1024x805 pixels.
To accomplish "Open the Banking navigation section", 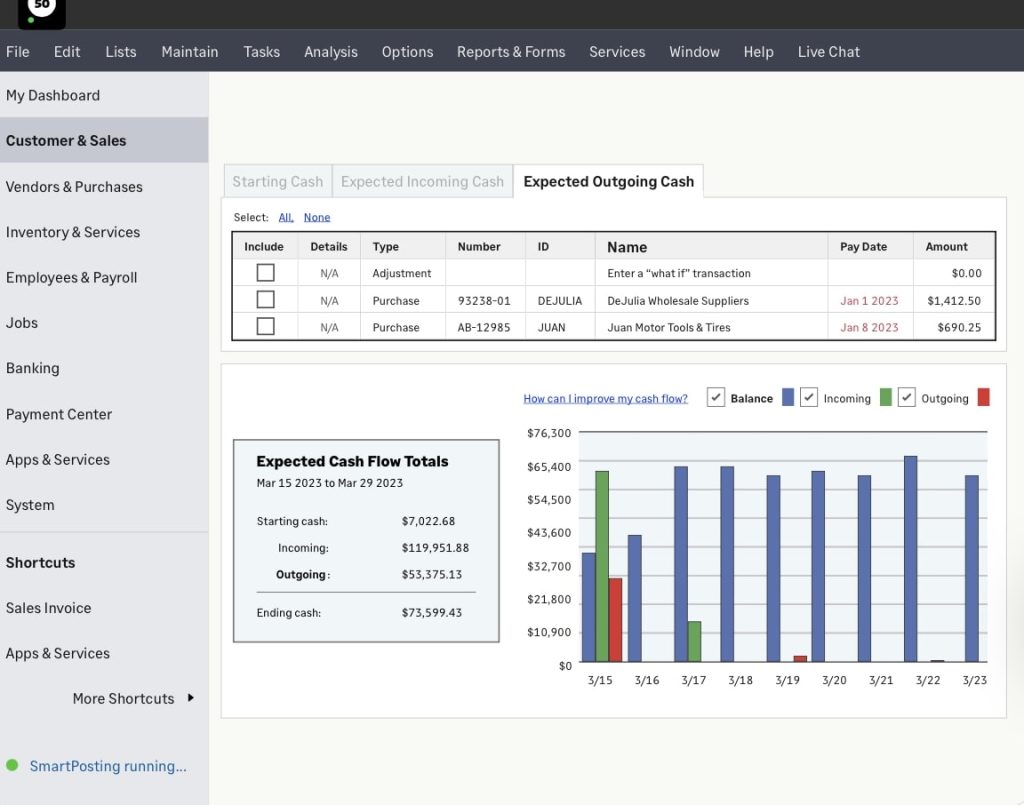I will point(33,368).
